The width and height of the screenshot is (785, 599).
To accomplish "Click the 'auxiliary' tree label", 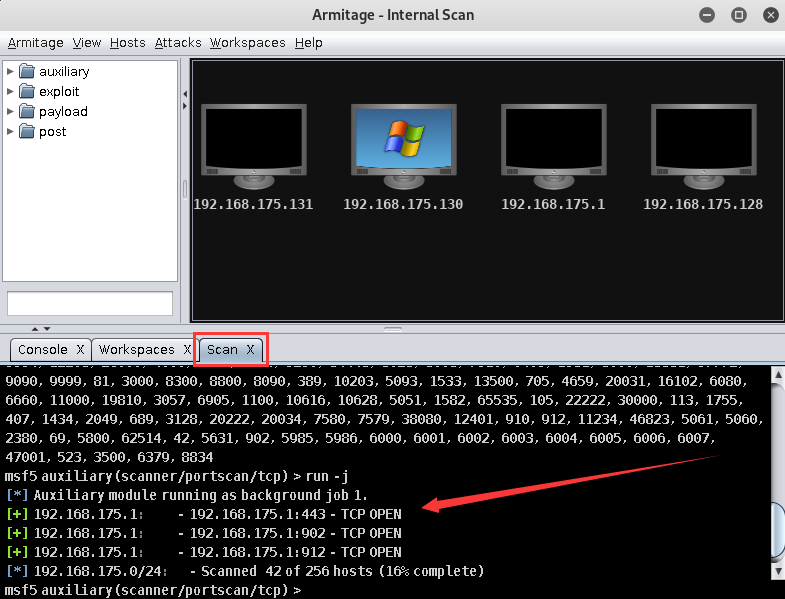I will click(x=64, y=72).
